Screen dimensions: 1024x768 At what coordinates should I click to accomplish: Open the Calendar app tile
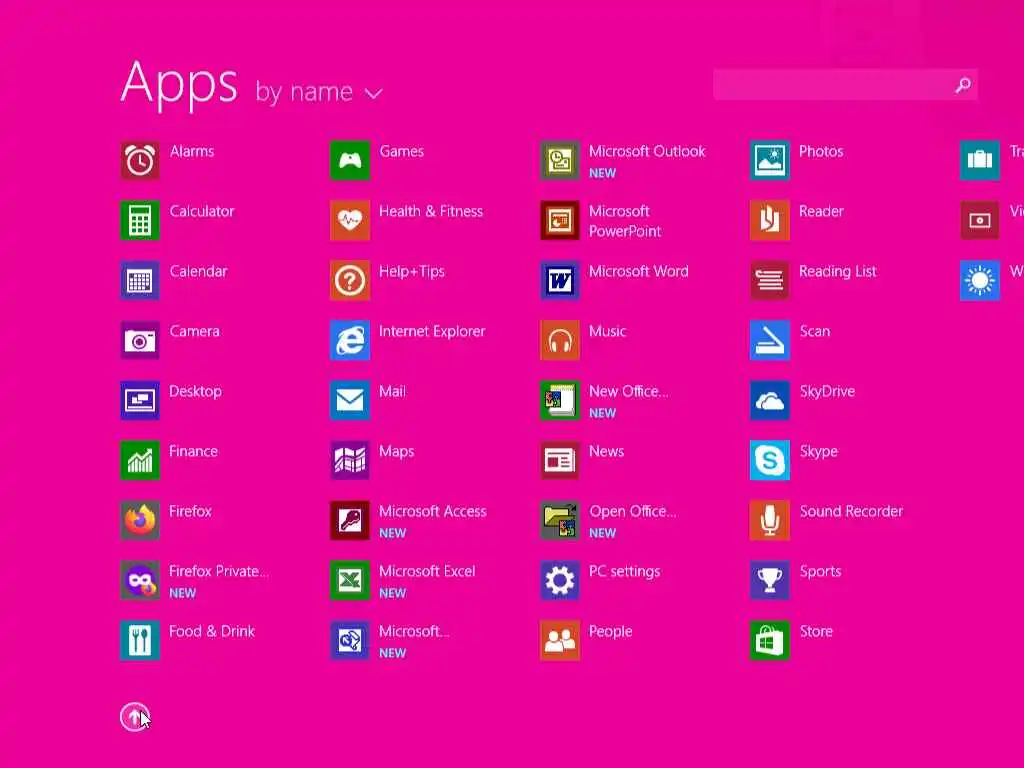140,280
